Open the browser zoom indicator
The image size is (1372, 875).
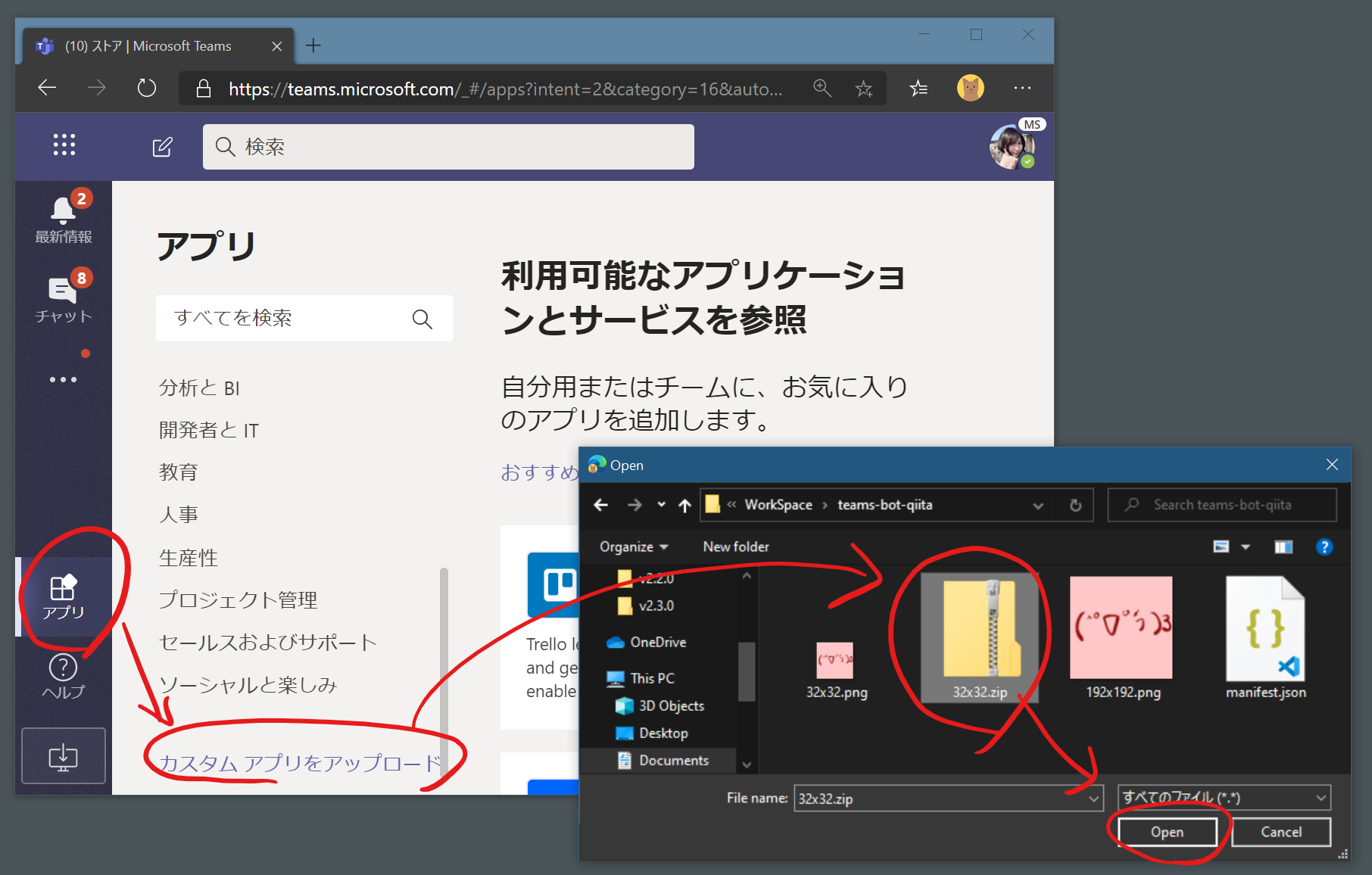(x=822, y=89)
